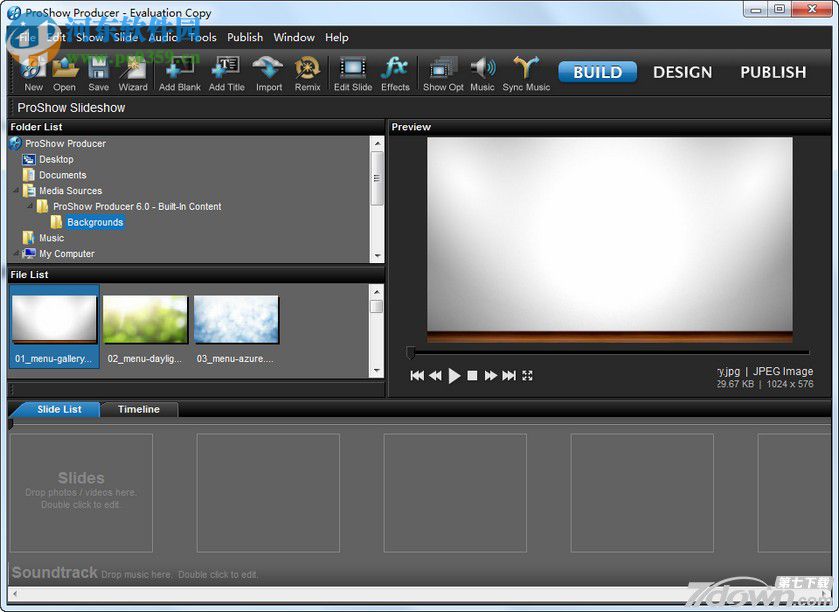Open the Wizard tool
839x612 pixels.
tap(133, 72)
